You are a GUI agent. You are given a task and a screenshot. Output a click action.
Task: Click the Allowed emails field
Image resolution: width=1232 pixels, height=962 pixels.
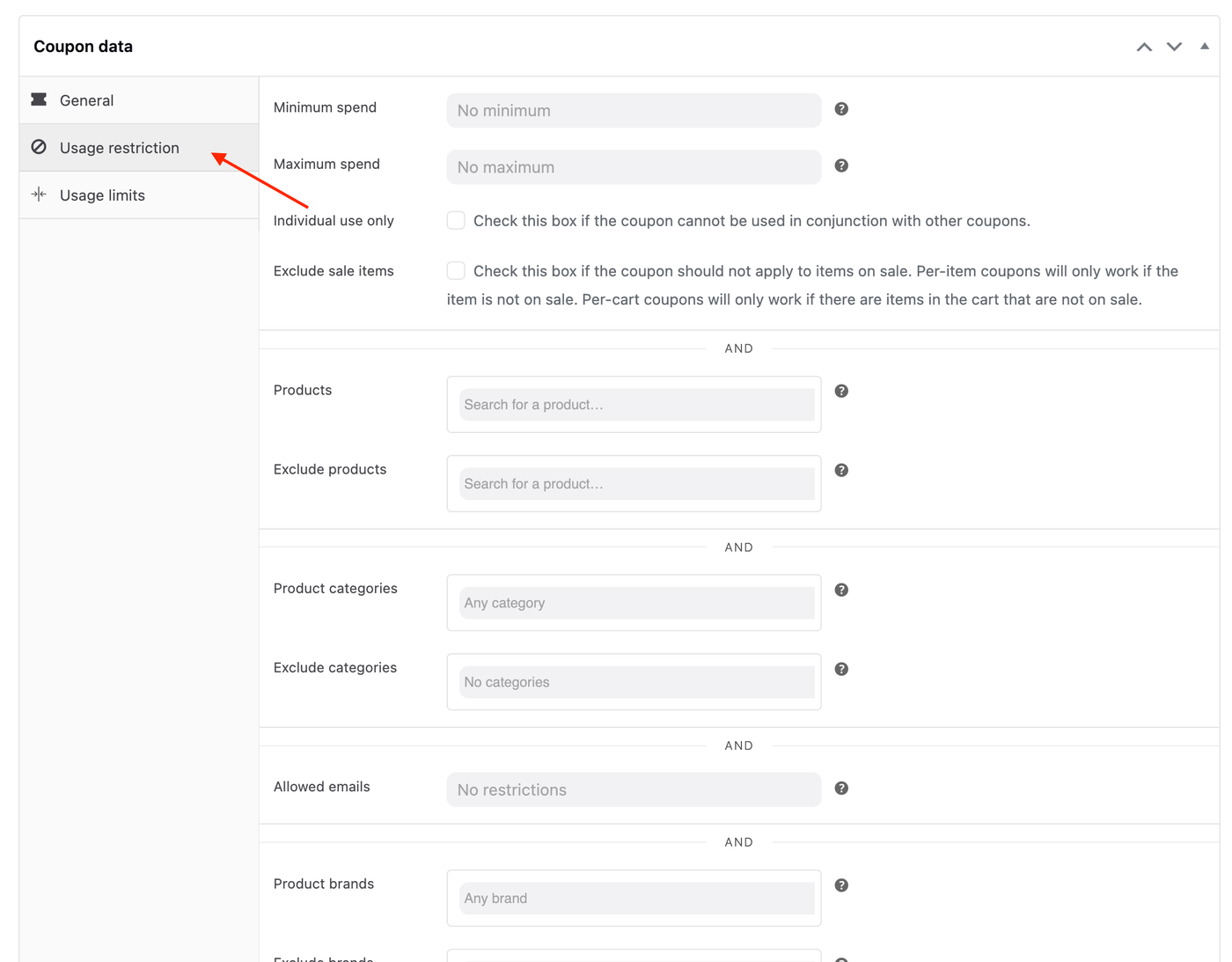point(634,789)
